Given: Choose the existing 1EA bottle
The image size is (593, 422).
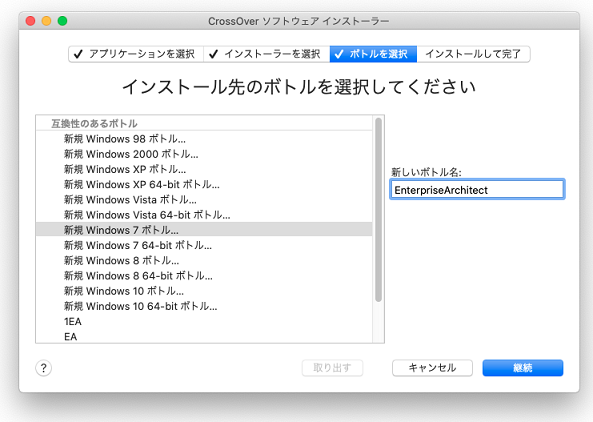Looking at the screenshot, I should [204, 321].
